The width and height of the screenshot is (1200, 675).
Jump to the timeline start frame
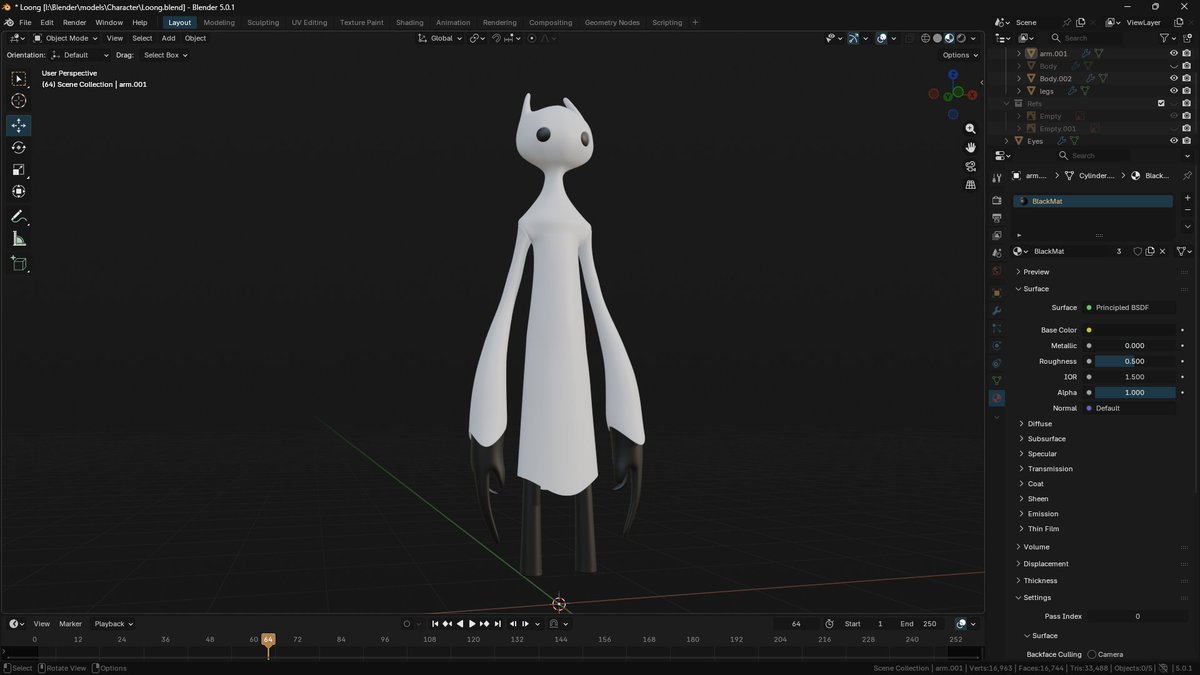[435, 624]
